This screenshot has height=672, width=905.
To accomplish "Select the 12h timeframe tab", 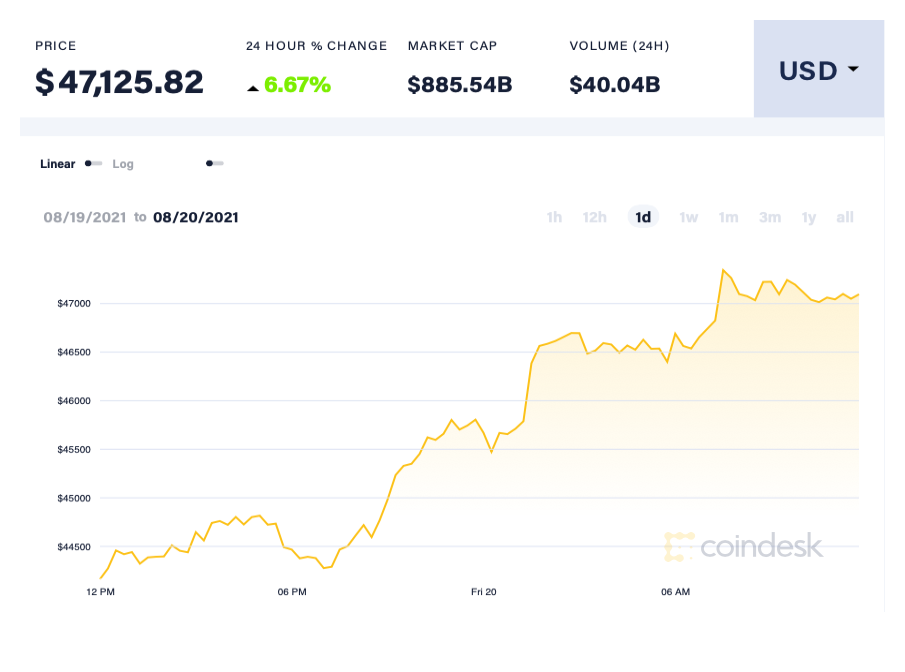I will click(595, 217).
